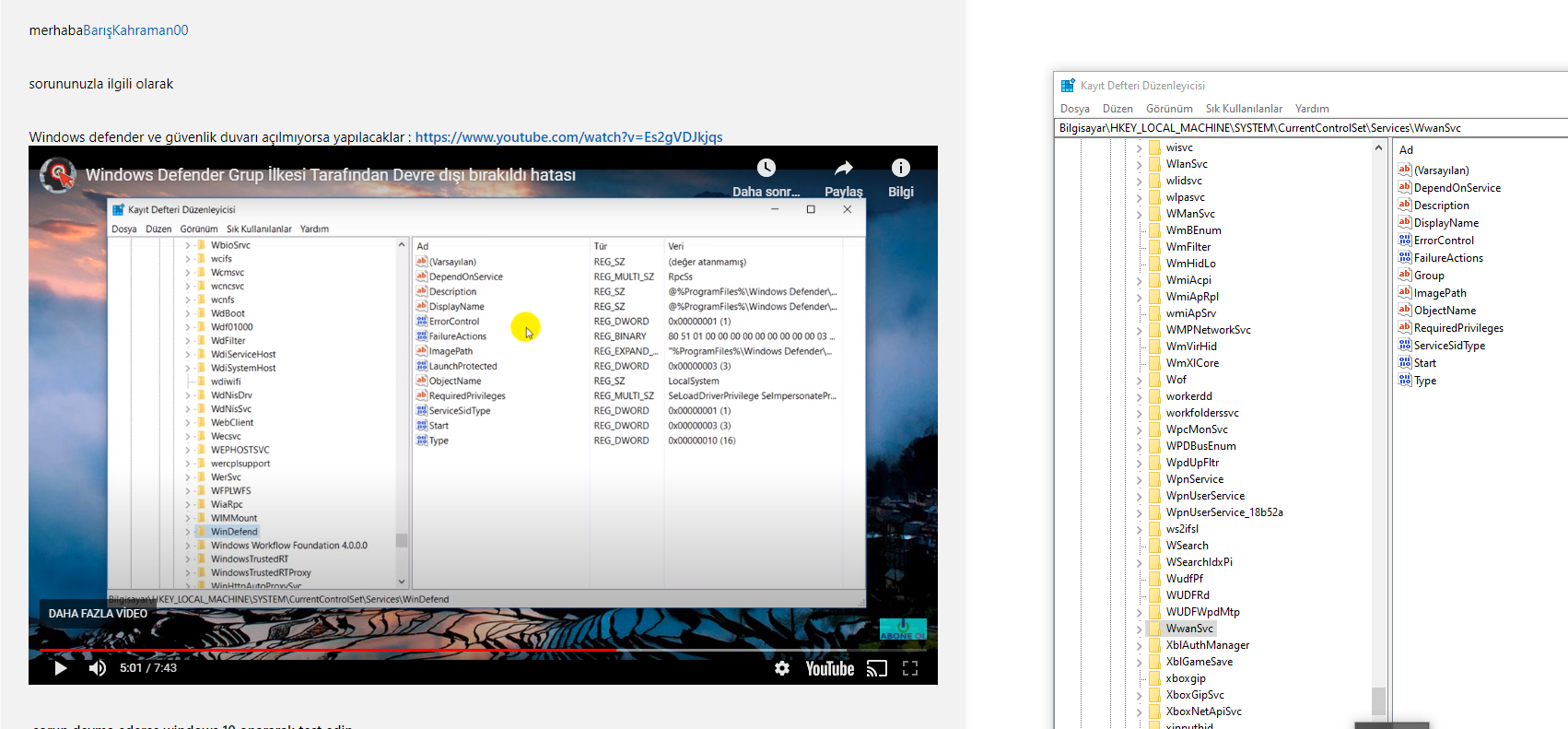Image resolution: width=1568 pixels, height=729 pixels.
Task: Enter fullscreen mode in video player
Action: click(910, 668)
